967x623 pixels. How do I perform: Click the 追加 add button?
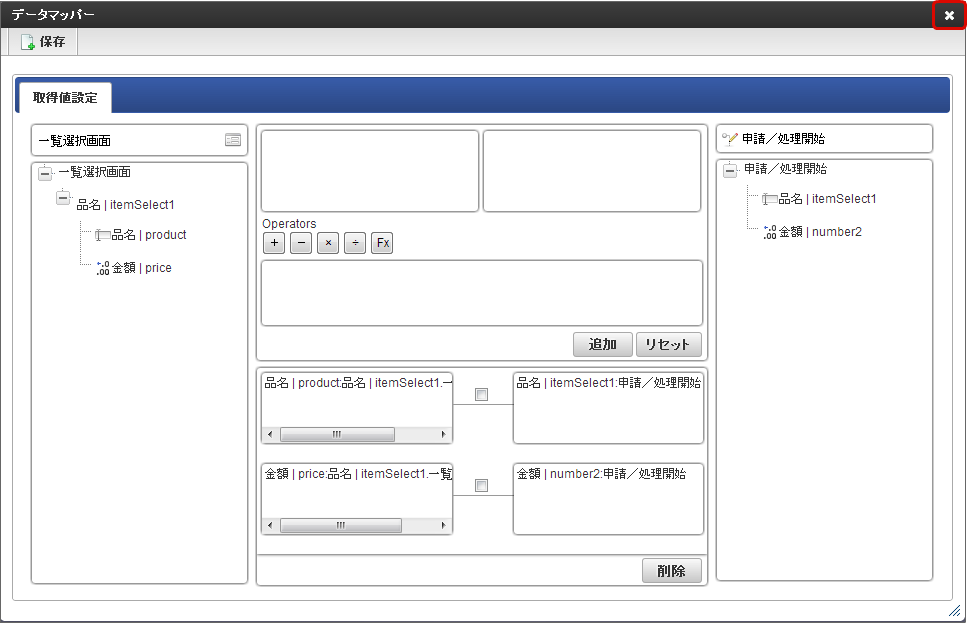coord(603,344)
